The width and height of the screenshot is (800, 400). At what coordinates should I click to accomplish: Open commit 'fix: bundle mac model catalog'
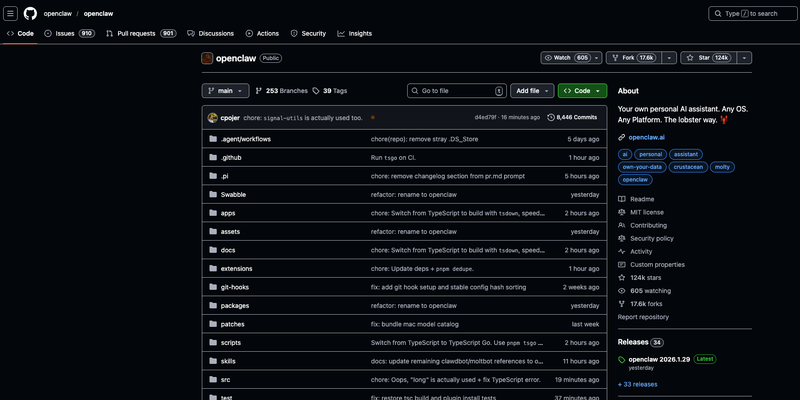point(415,324)
